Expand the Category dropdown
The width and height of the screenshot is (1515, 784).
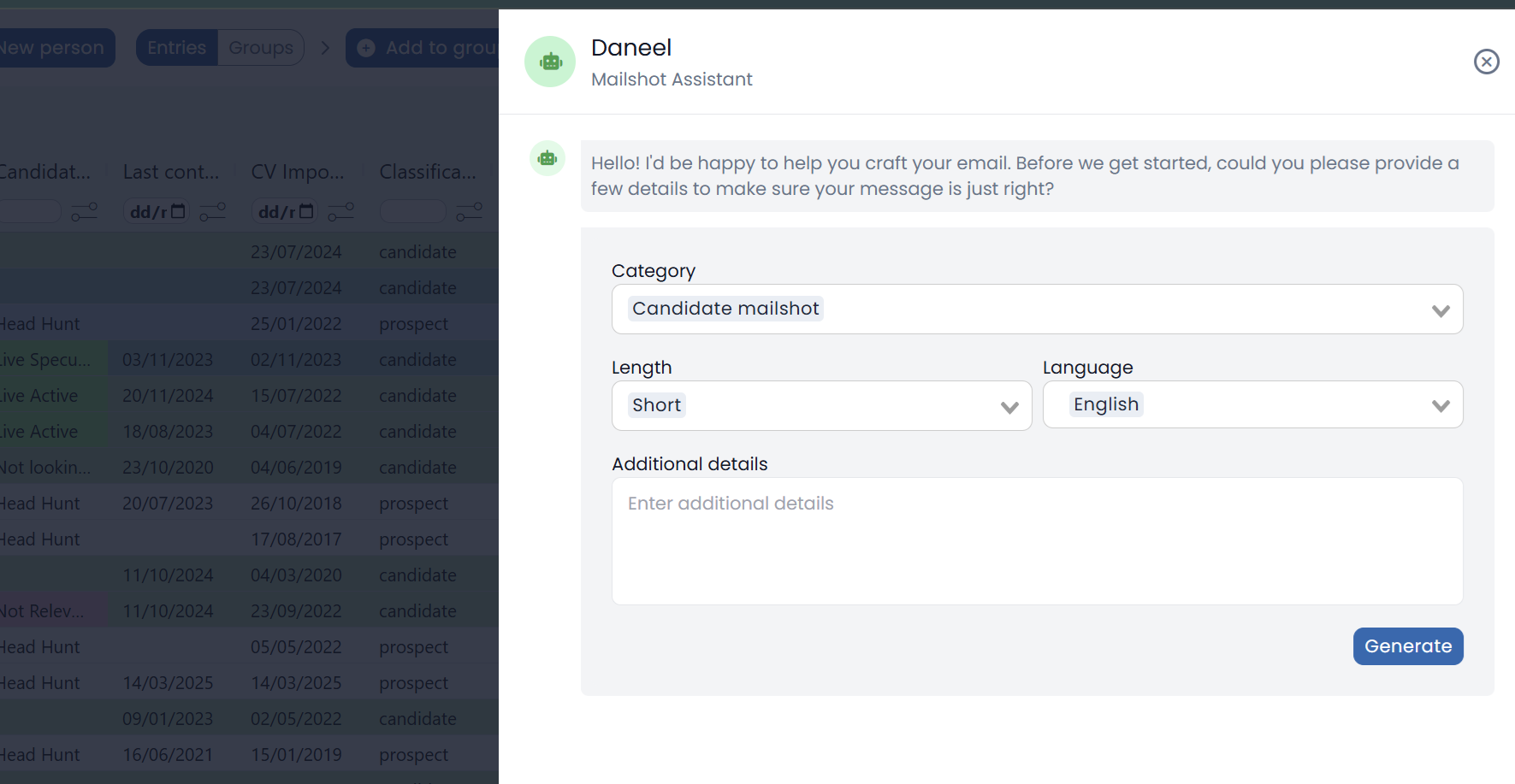pos(1440,309)
